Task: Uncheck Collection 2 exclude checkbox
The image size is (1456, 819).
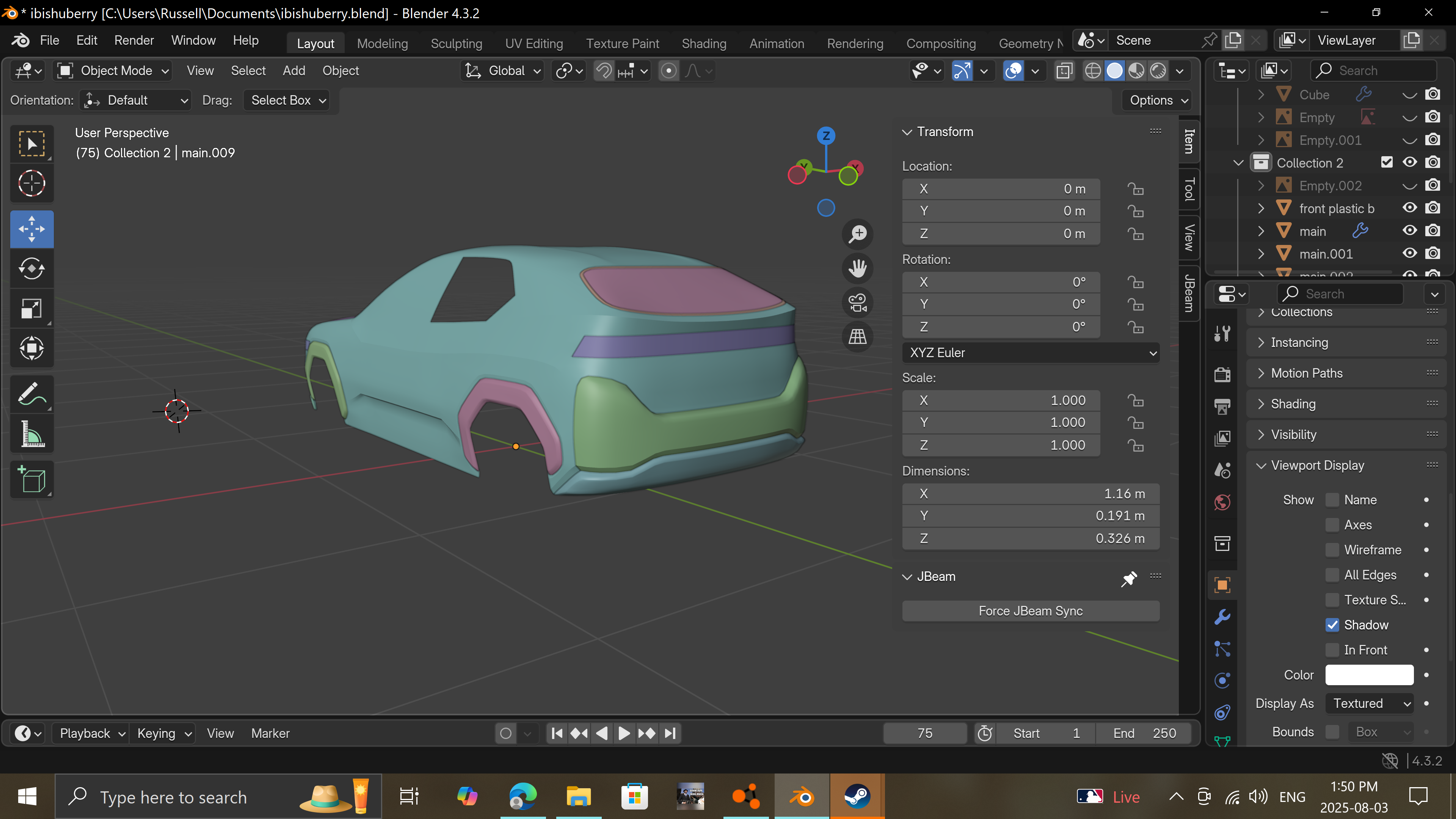Action: (1387, 162)
